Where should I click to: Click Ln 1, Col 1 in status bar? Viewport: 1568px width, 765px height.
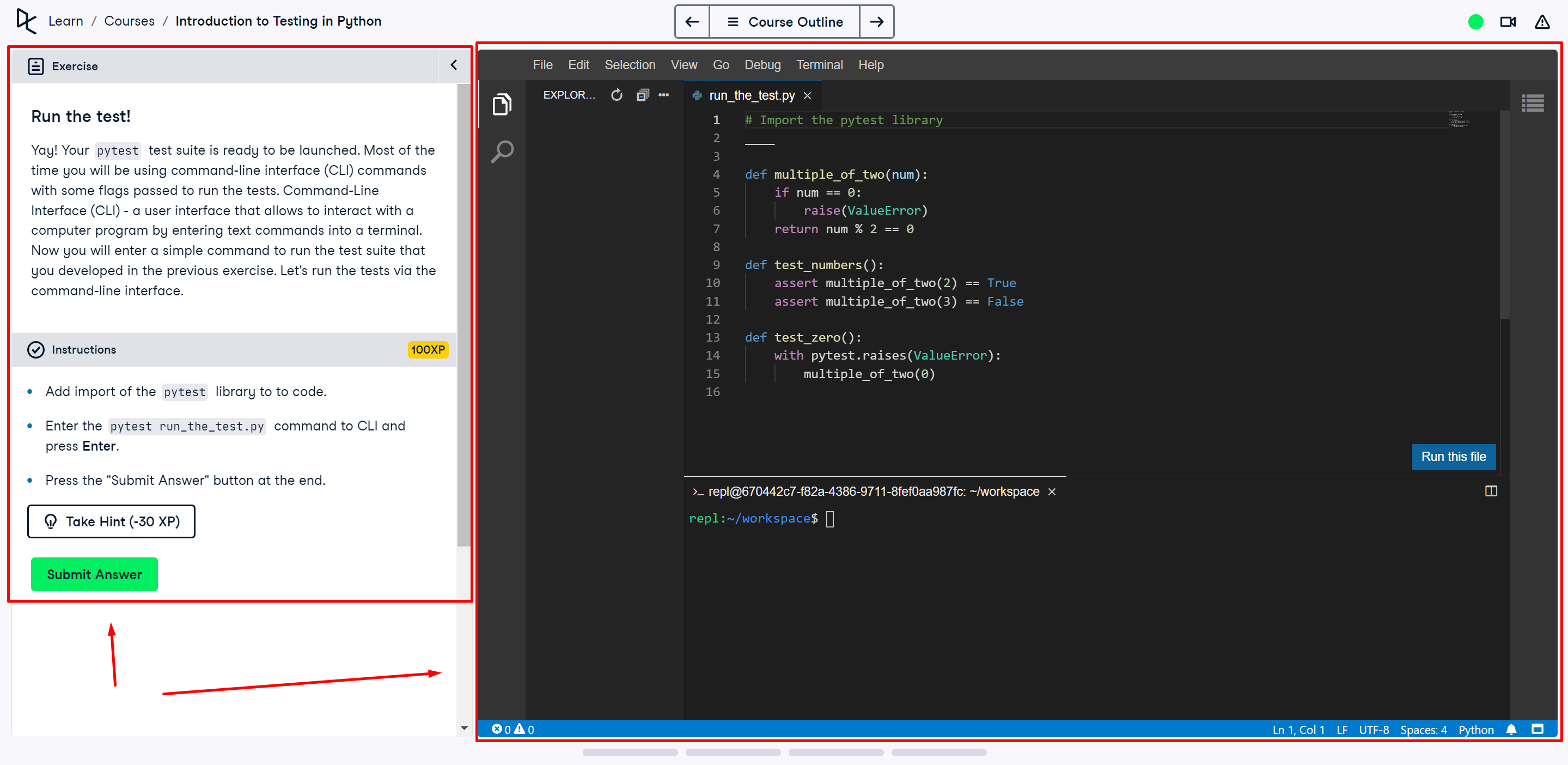click(x=1298, y=730)
